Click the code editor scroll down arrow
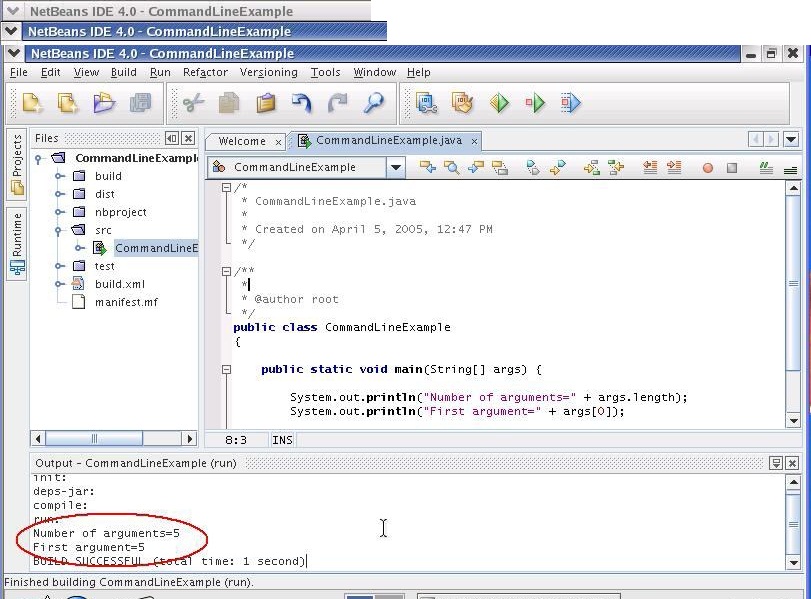This screenshot has width=811, height=599. (793, 421)
